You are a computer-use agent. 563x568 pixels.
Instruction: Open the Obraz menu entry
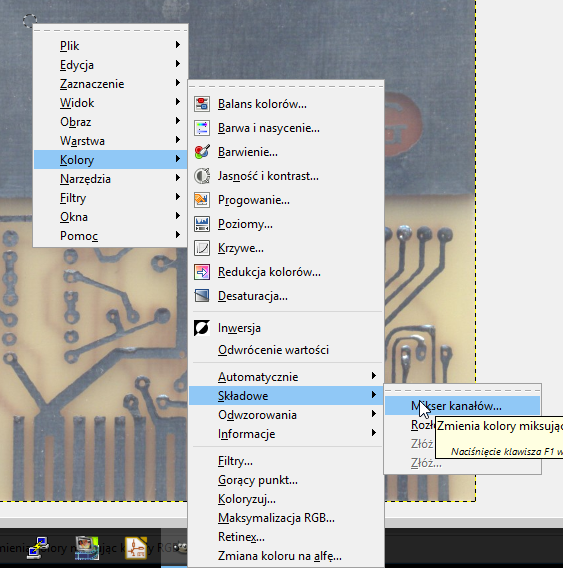coord(110,122)
